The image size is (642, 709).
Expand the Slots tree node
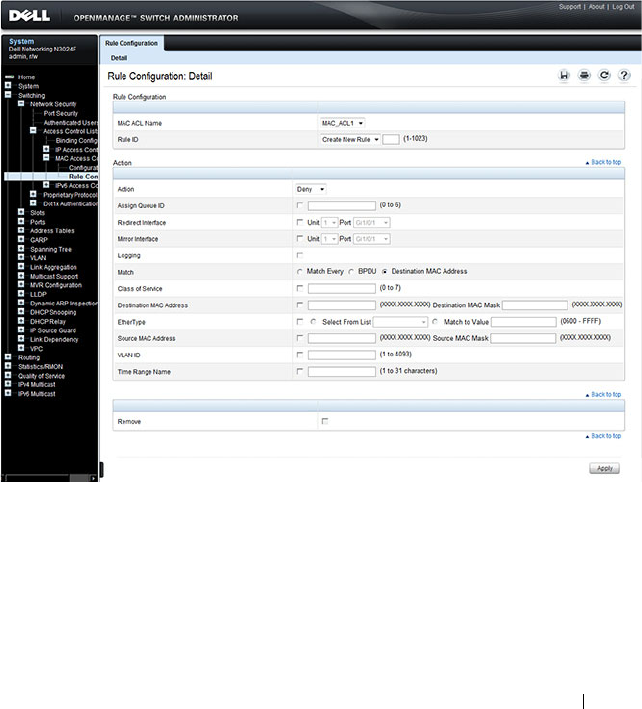coord(21,212)
